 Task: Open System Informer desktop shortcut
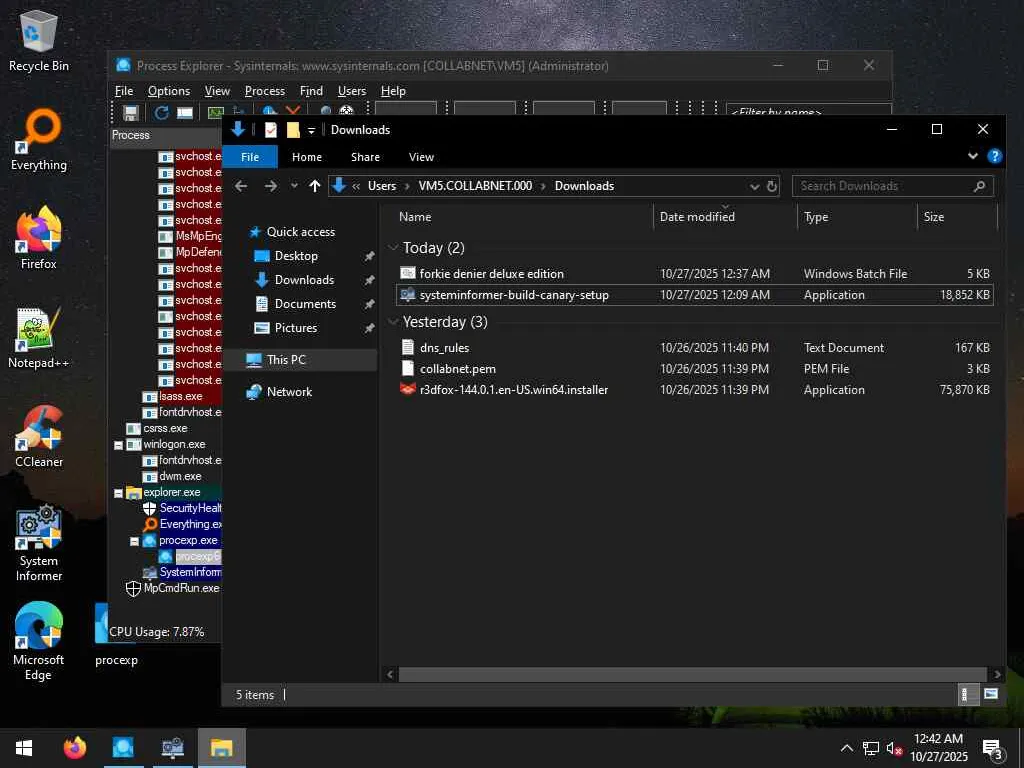39,543
